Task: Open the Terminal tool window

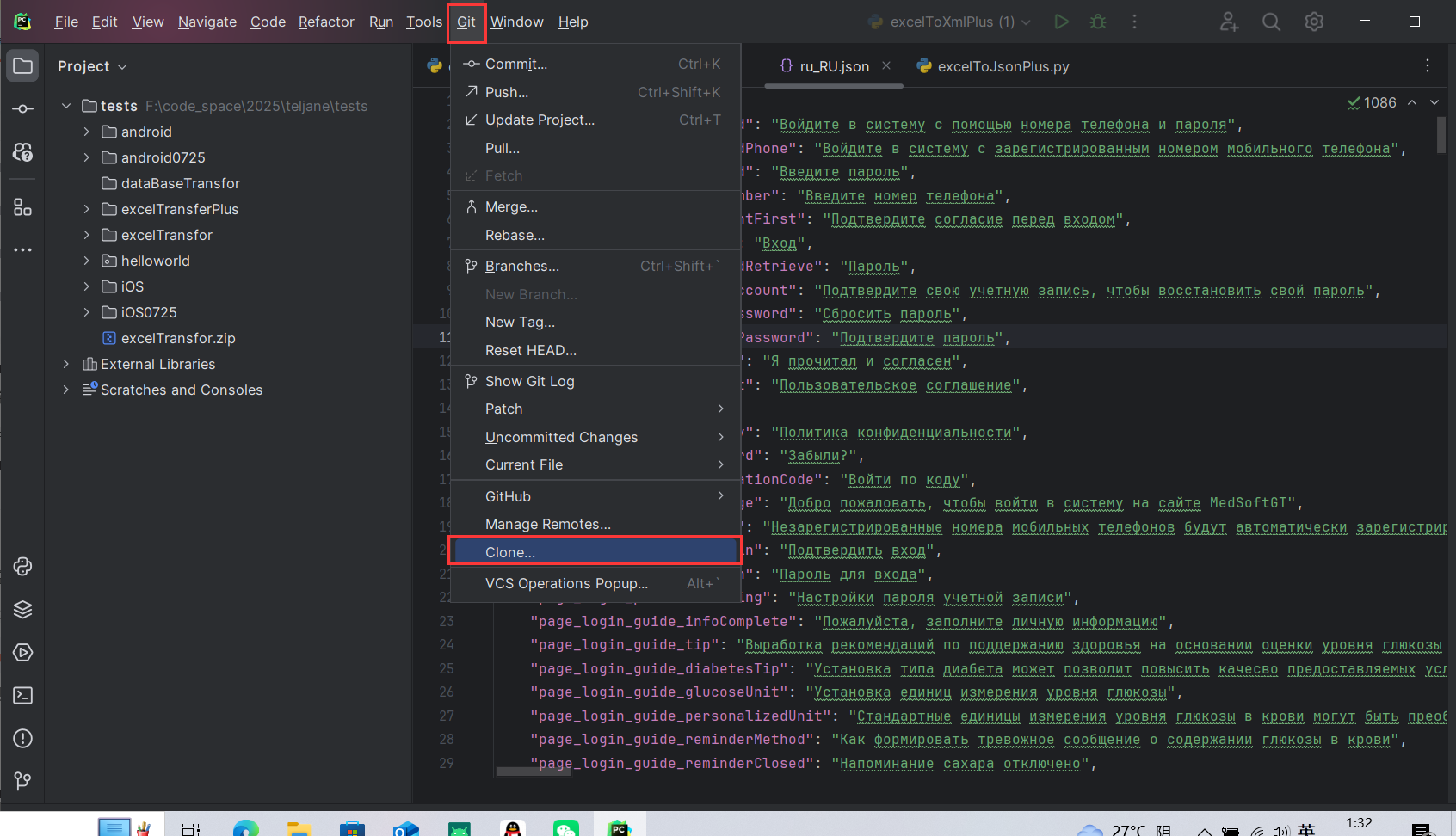Action: (23, 695)
